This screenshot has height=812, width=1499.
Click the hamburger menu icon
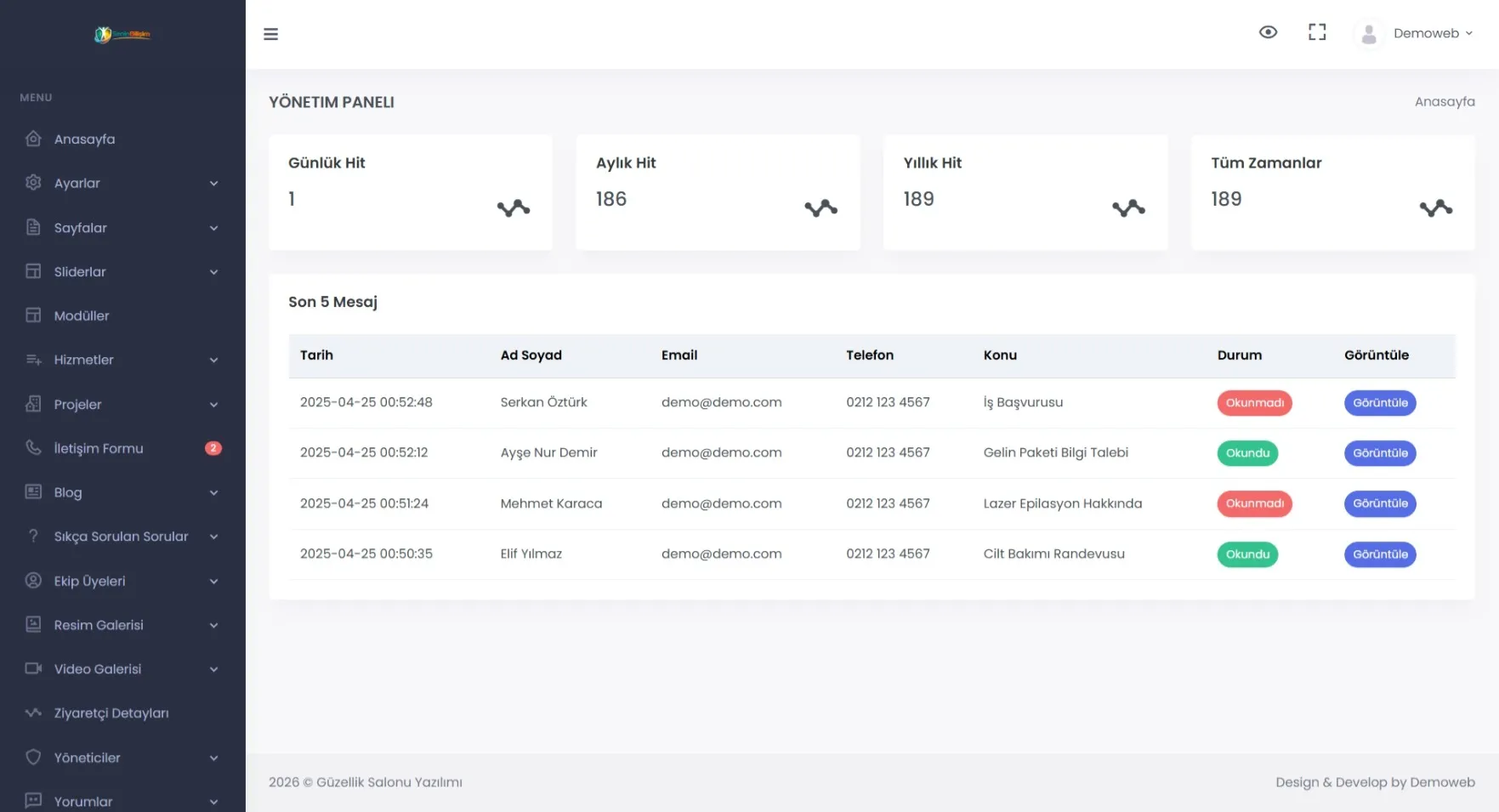[x=270, y=34]
